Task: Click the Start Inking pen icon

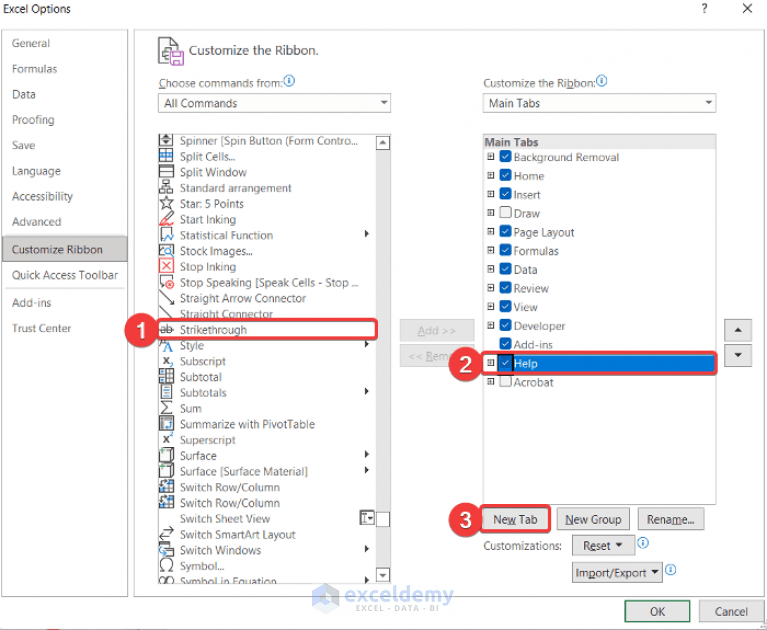Action: (x=166, y=219)
